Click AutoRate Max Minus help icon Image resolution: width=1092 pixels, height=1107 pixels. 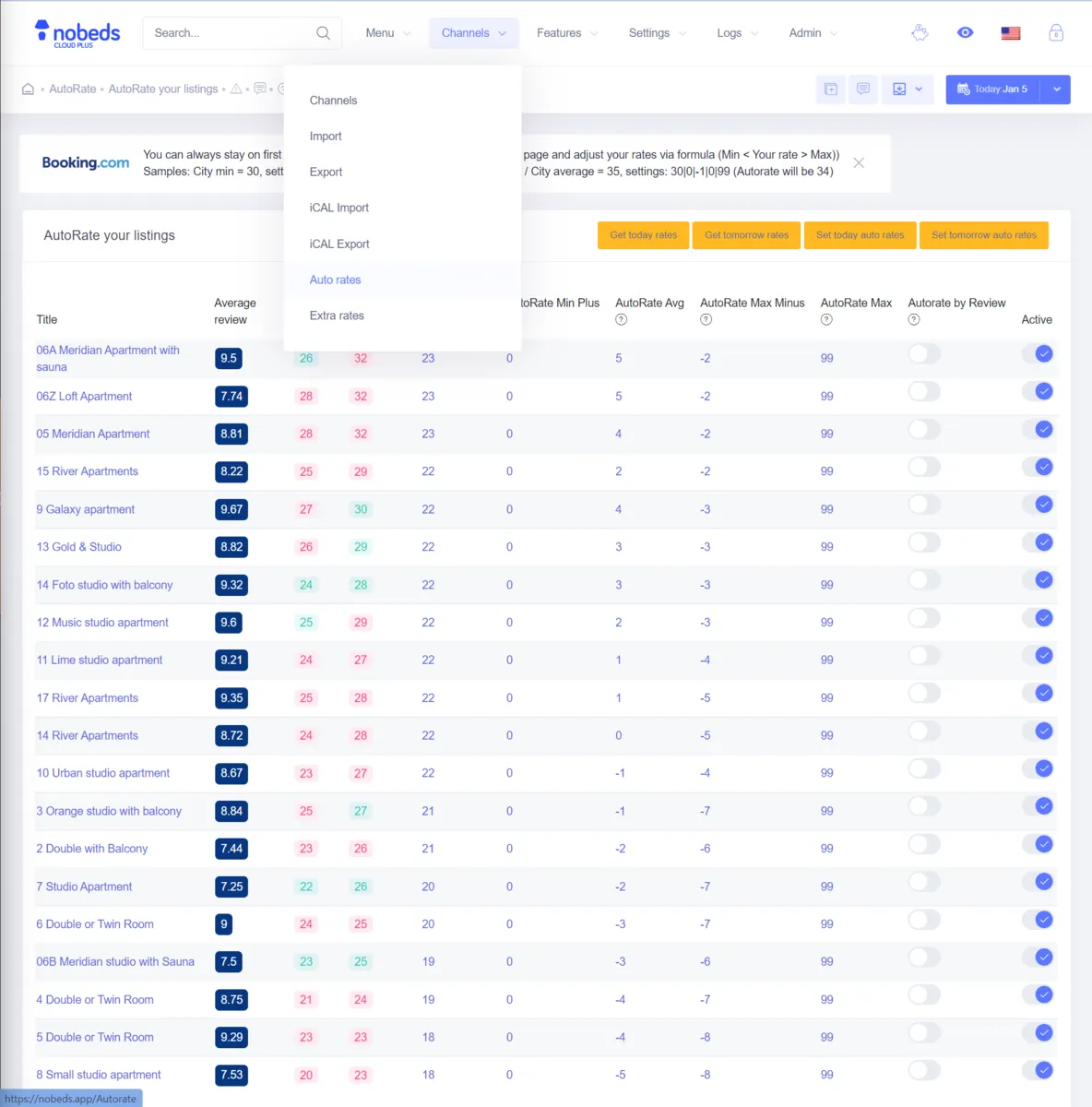pos(706,320)
